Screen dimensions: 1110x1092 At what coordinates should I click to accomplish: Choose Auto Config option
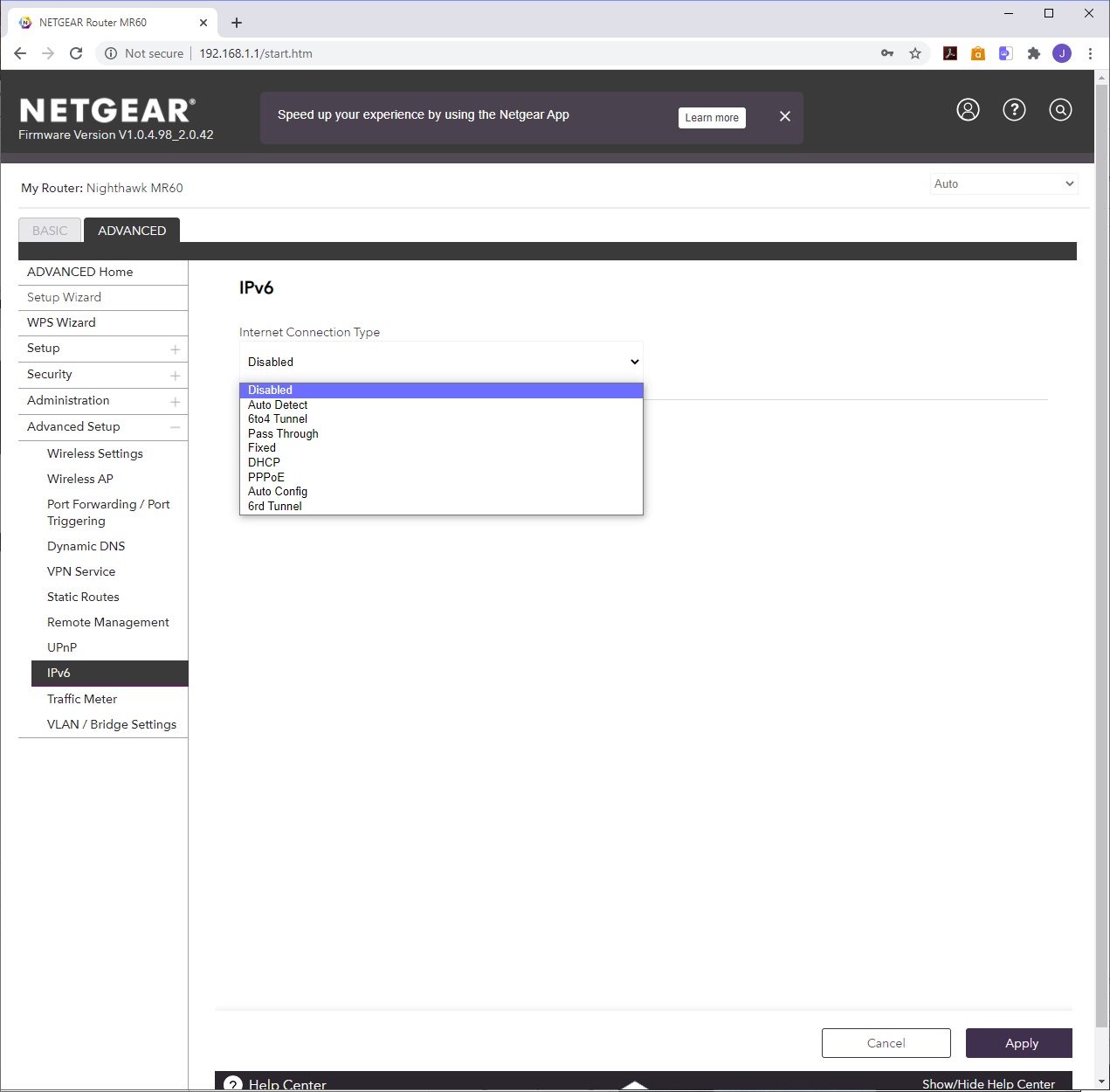click(441, 491)
